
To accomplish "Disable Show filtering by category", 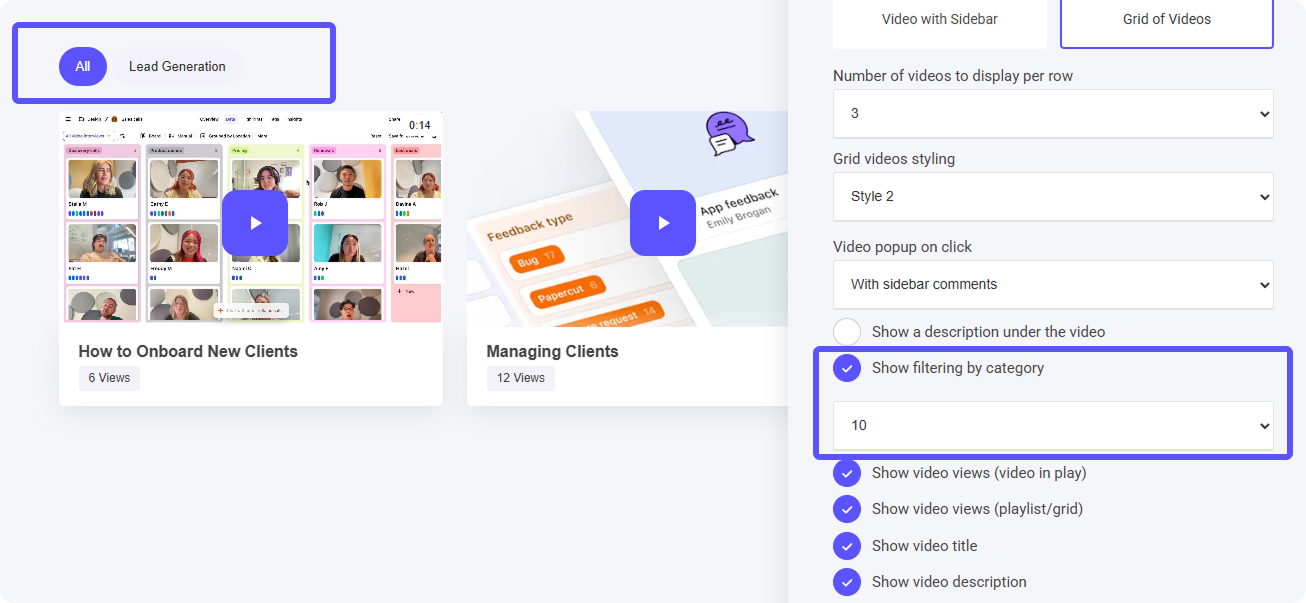I will [847, 368].
